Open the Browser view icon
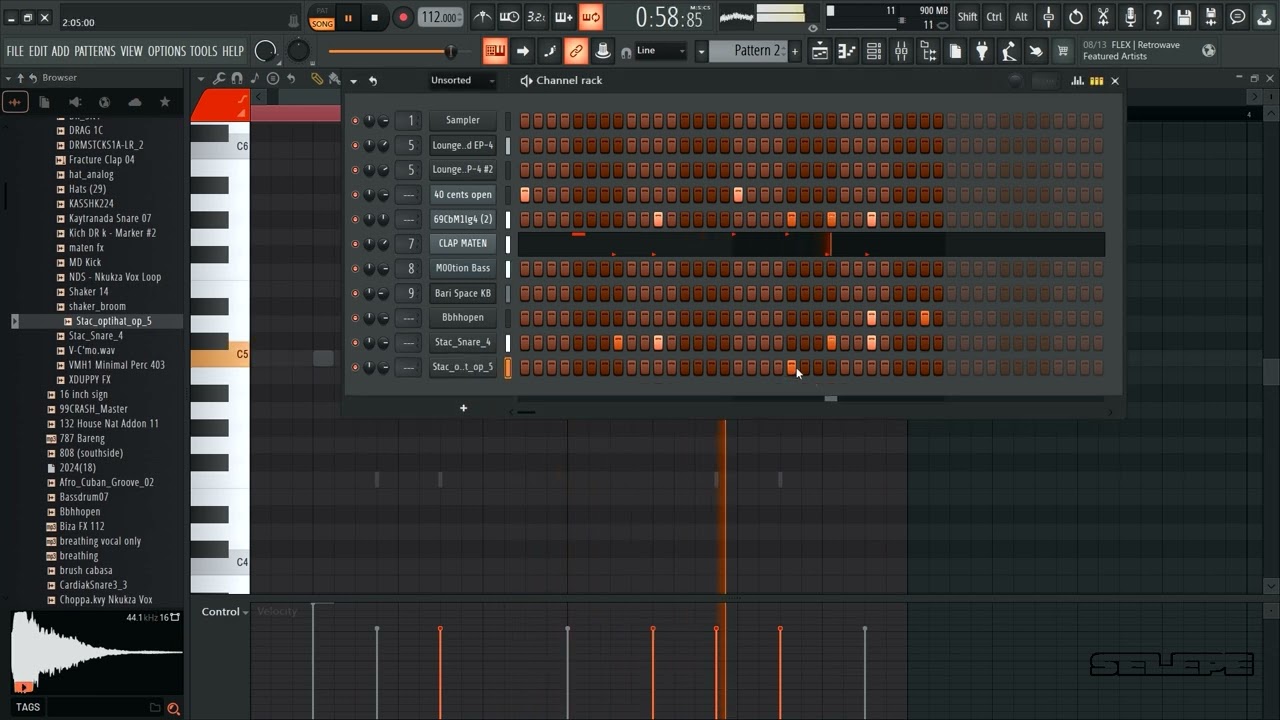 tap(928, 52)
